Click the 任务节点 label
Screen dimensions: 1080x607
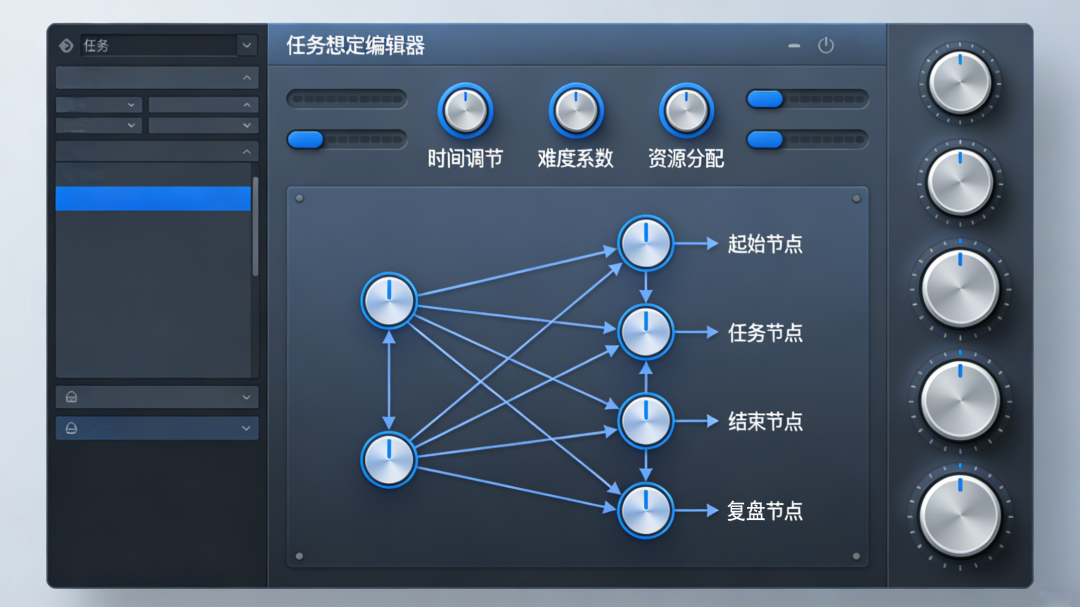tap(765, 333)
